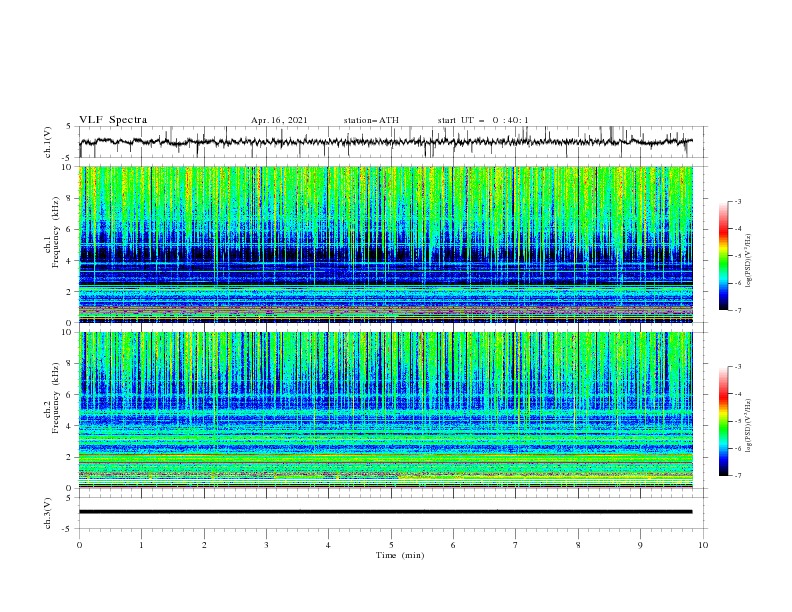Click inside the ch.1 spectrogram plot
Viewport: 792px width, 612px height.
[x=386, y=244]
